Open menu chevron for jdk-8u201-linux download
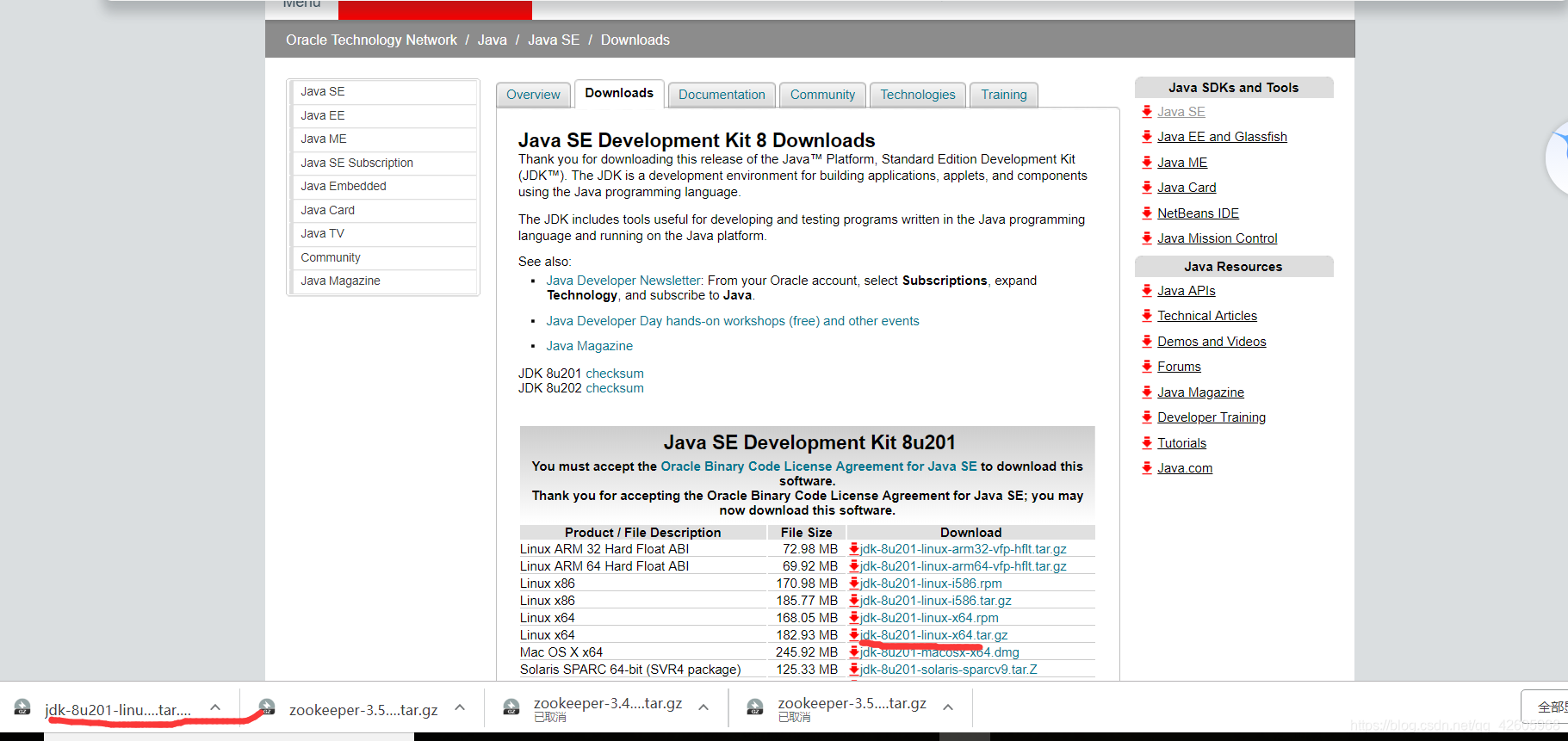 [215, 707]
